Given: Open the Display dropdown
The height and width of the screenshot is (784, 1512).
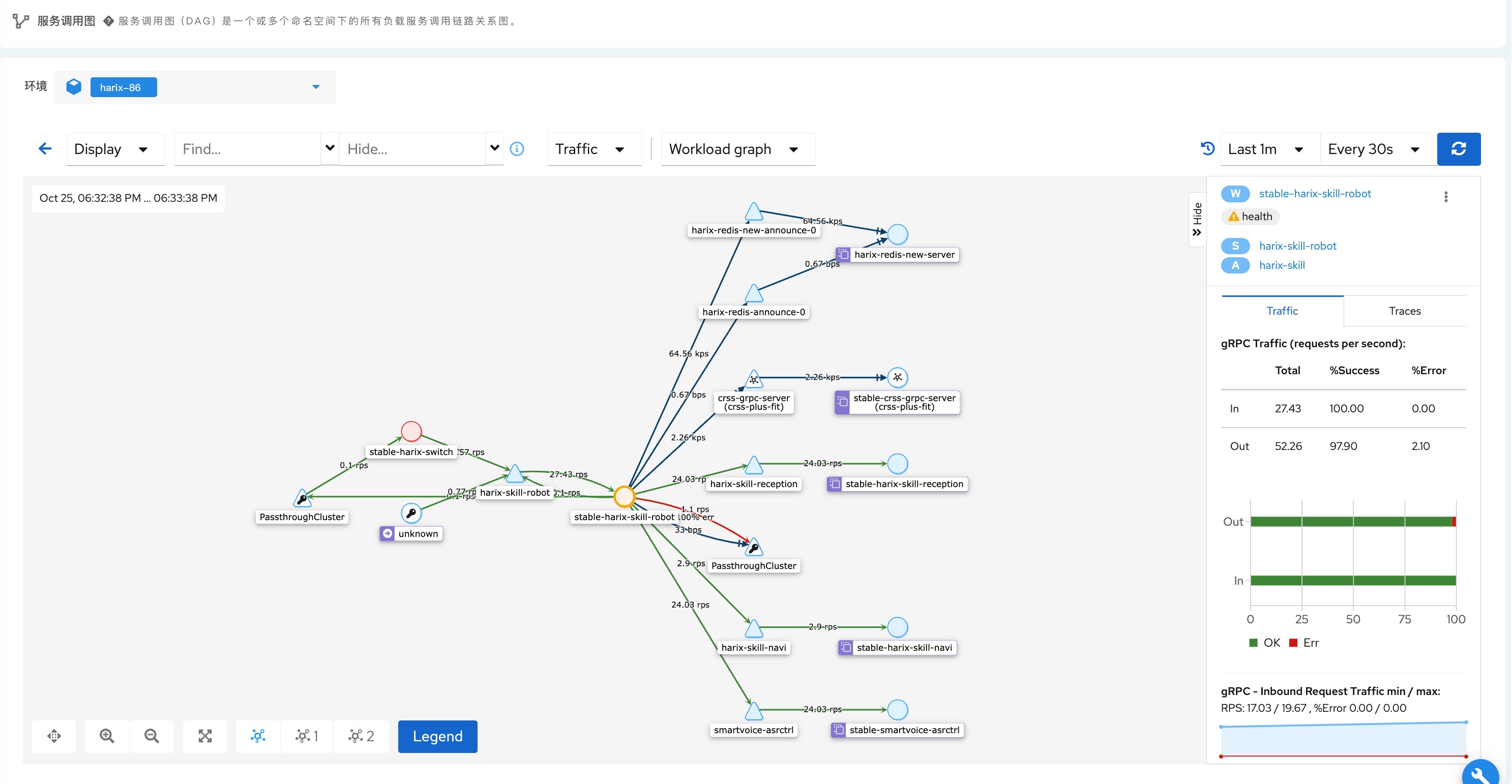Looking at the screenshot, I should pyautogui.click(x=111, y=149).
